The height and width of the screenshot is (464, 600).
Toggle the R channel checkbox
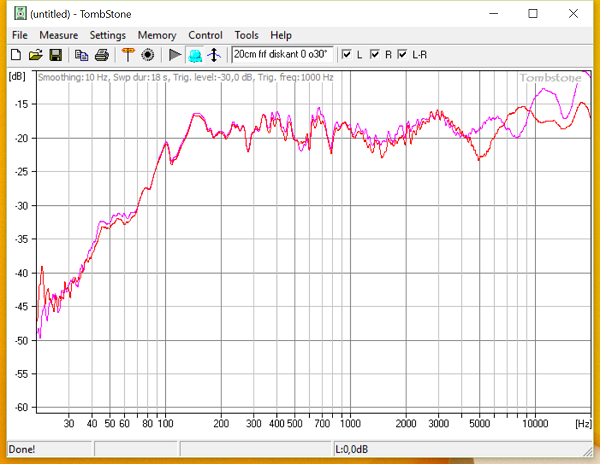click(375, 54)
